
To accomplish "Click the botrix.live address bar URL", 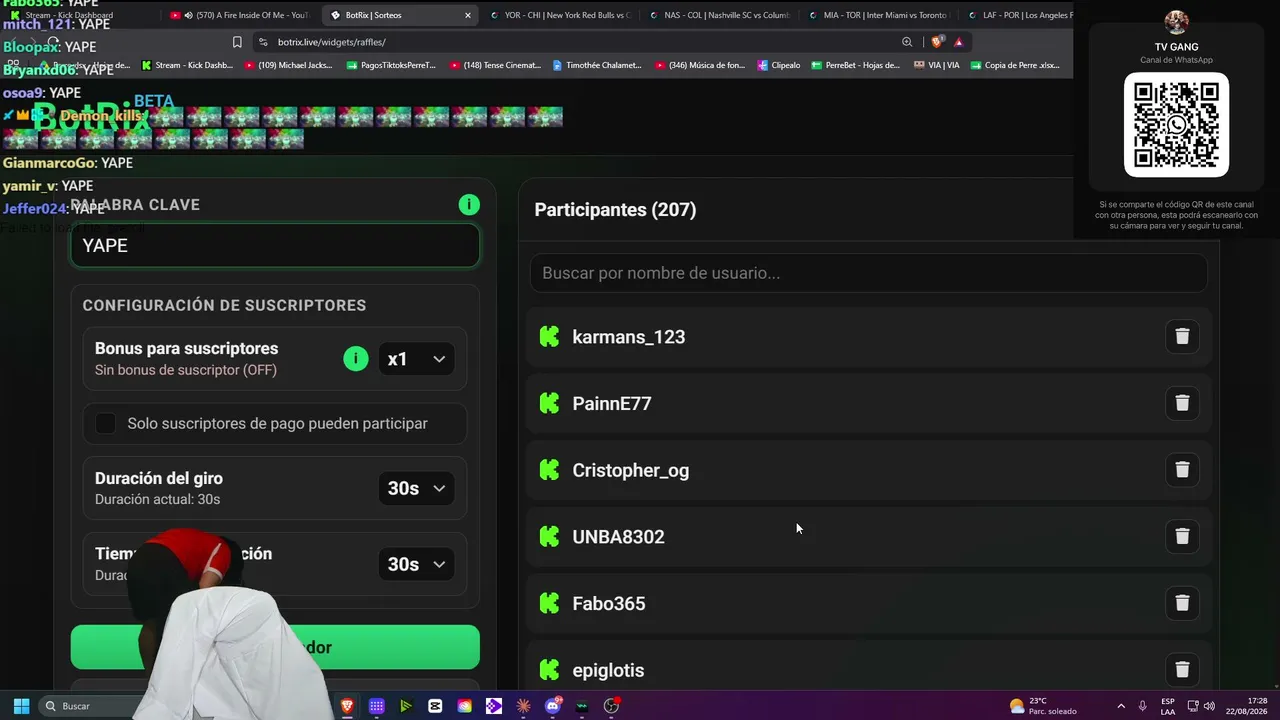I will pyautogui.click(x=331, y=42).
